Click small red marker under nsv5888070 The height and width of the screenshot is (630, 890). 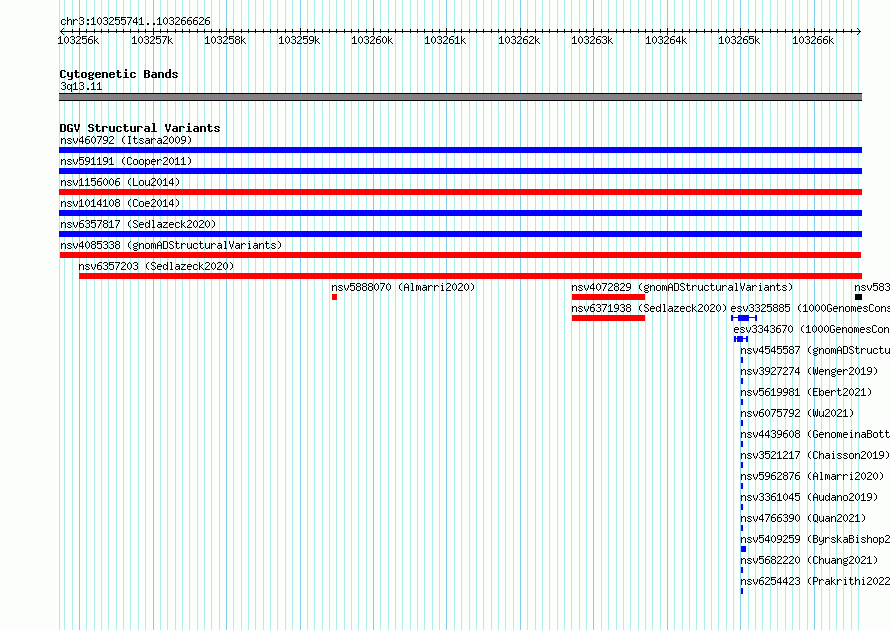tap(334, 297)
